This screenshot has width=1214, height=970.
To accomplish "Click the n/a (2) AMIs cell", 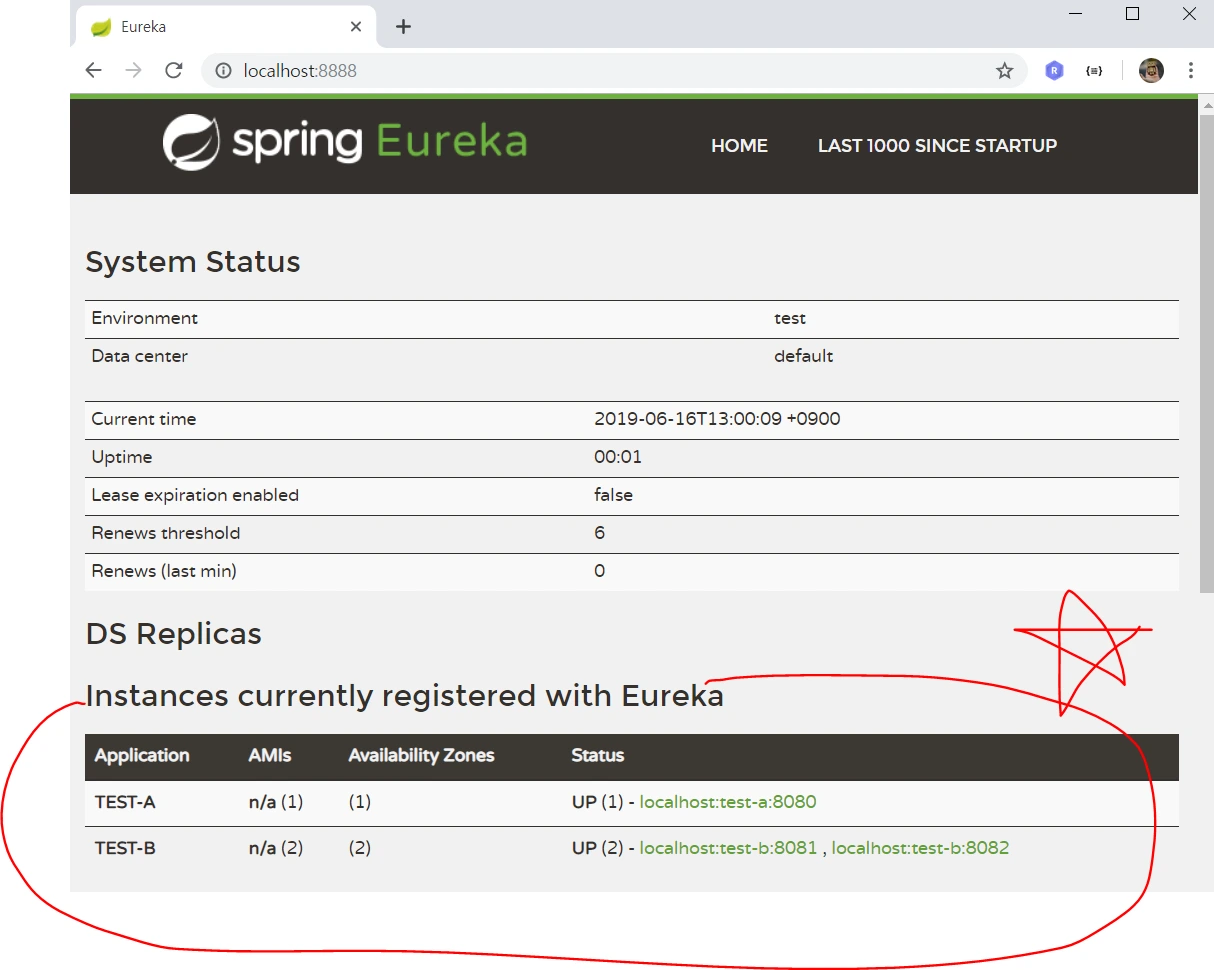I will pos(276,848).
